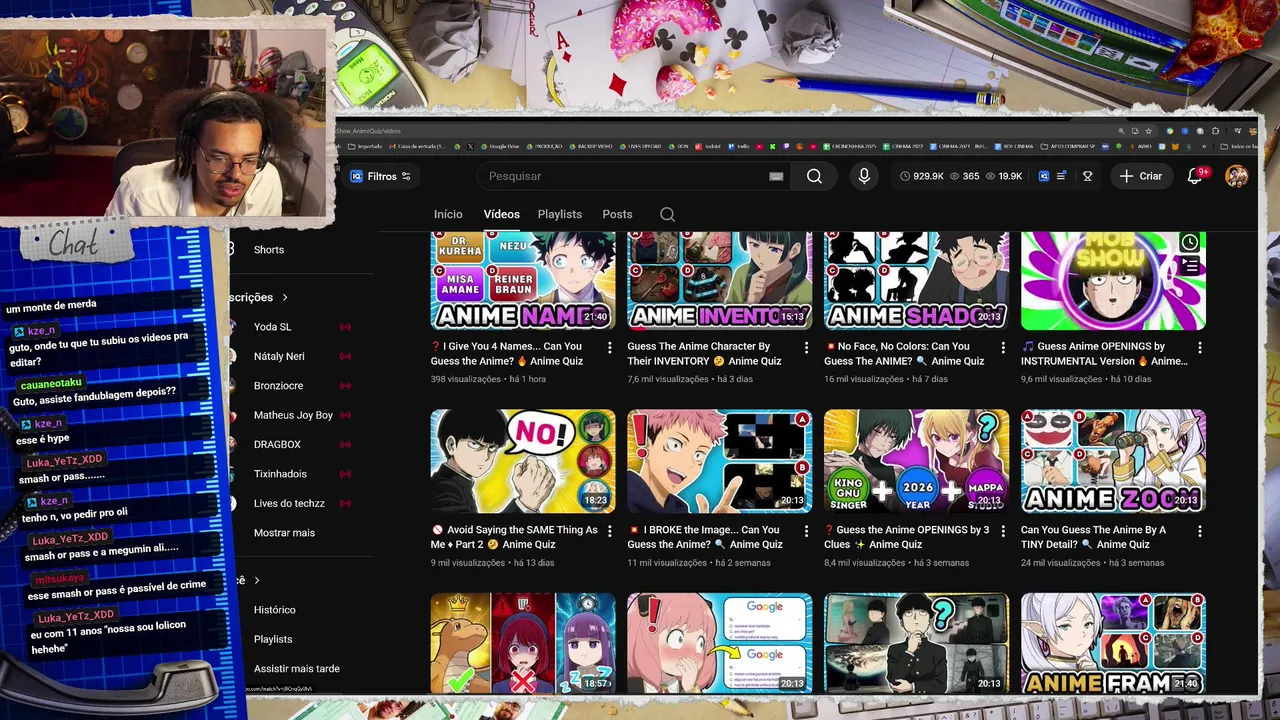
Task: Play the ANIME ZOOM thumbnail video
Action: click(1113, 461)
